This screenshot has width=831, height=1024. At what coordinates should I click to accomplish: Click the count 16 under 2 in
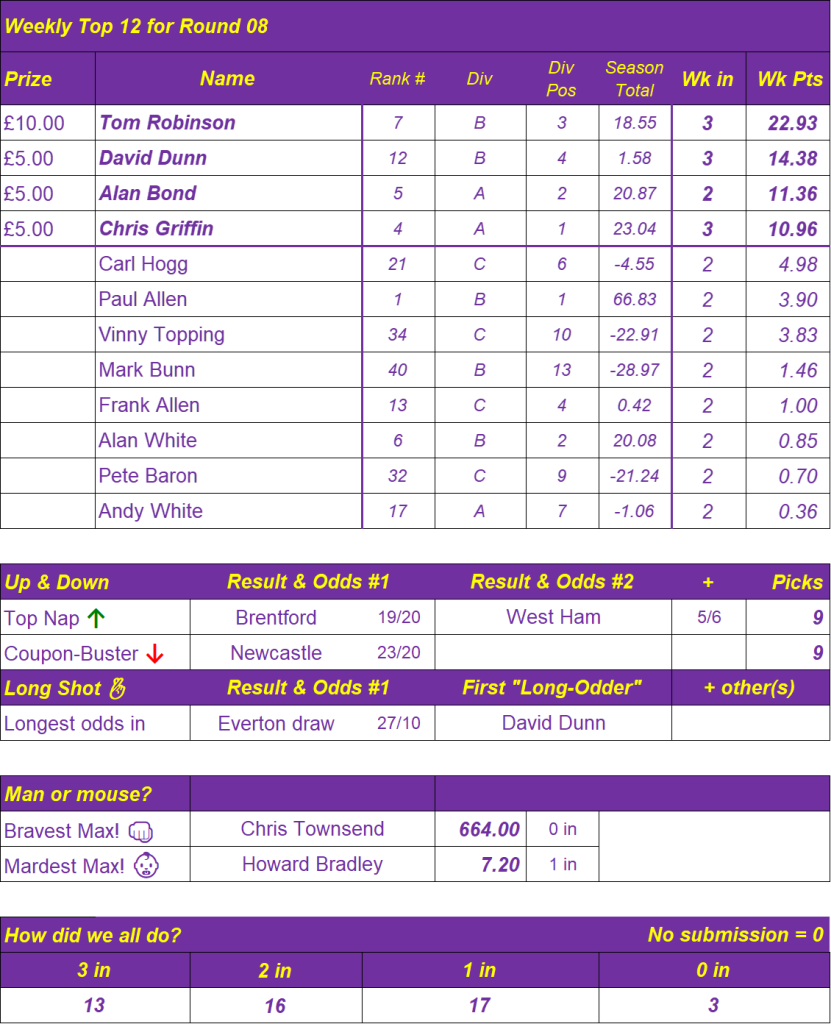pos(275,1005)
